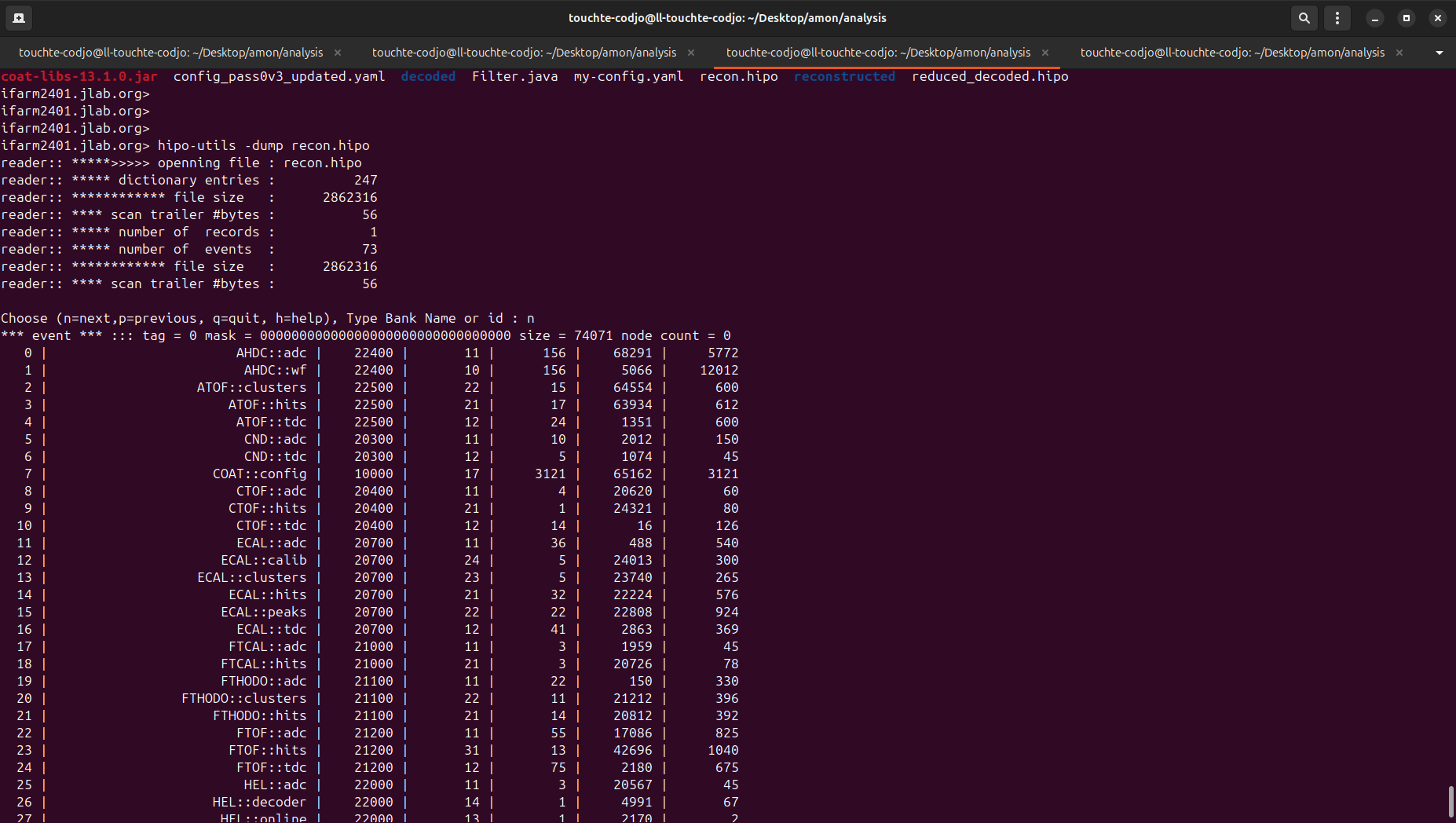Click the Filter.java file name
This screenshot has width=1456, height=823.
click(515, 76)
